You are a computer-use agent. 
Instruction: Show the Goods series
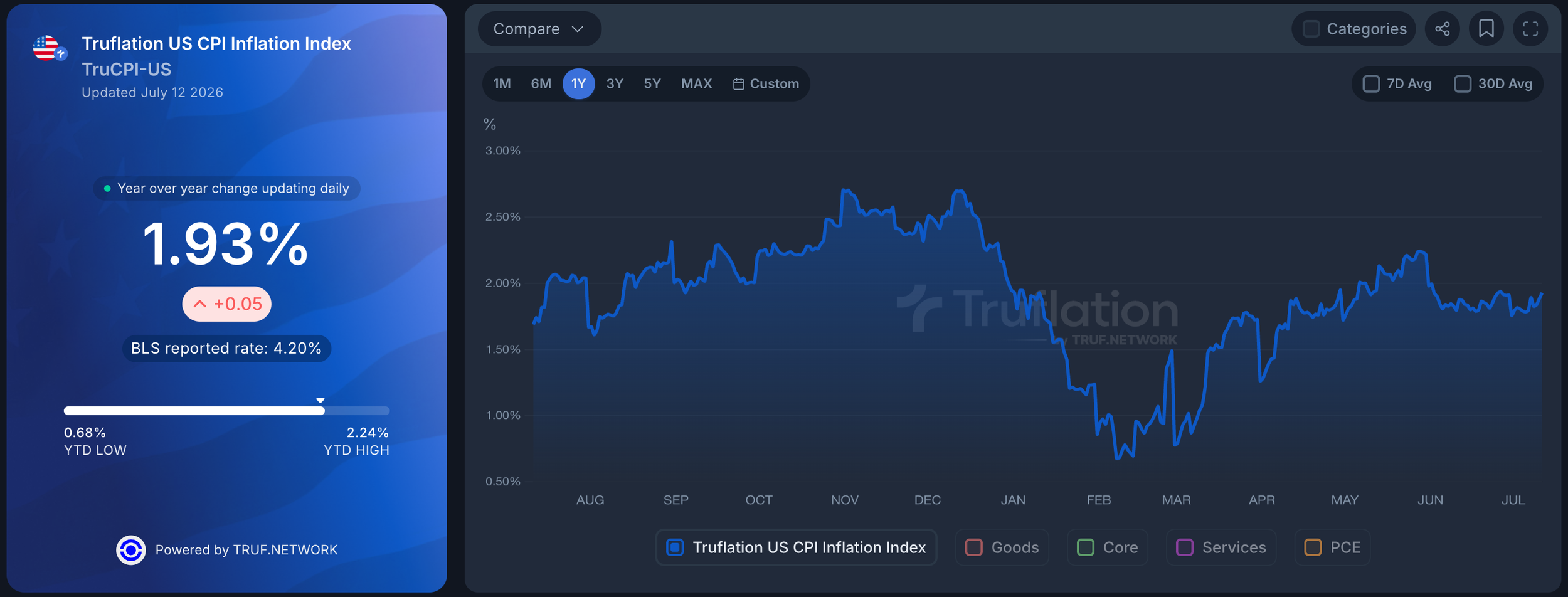coord(1002,547)
